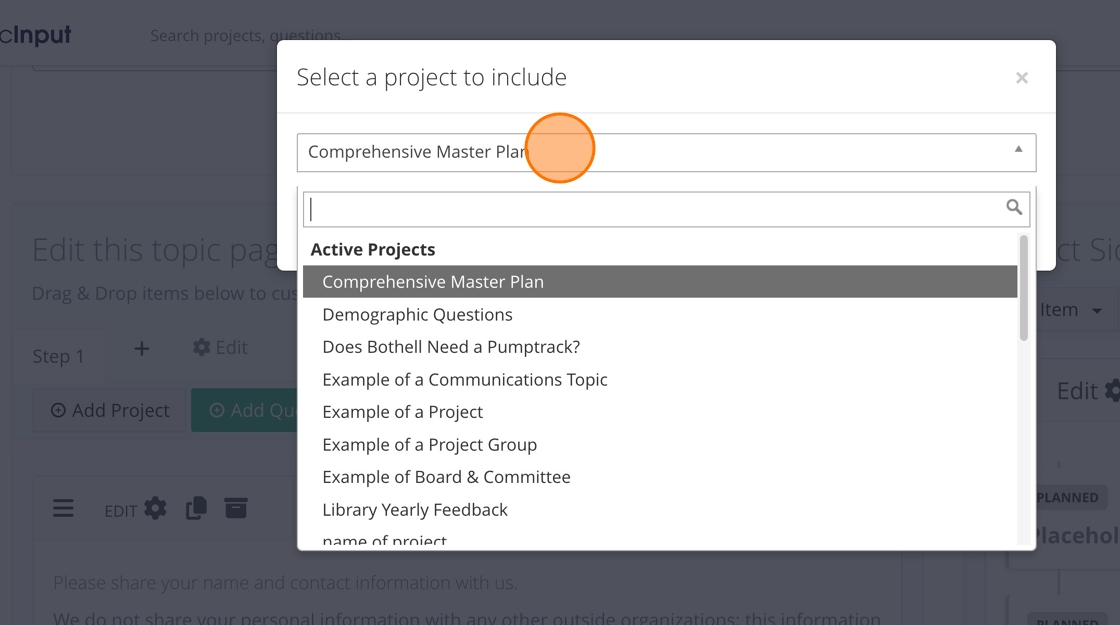Click the archive box icon
The image size is (1120, 625).
[235, 508]
